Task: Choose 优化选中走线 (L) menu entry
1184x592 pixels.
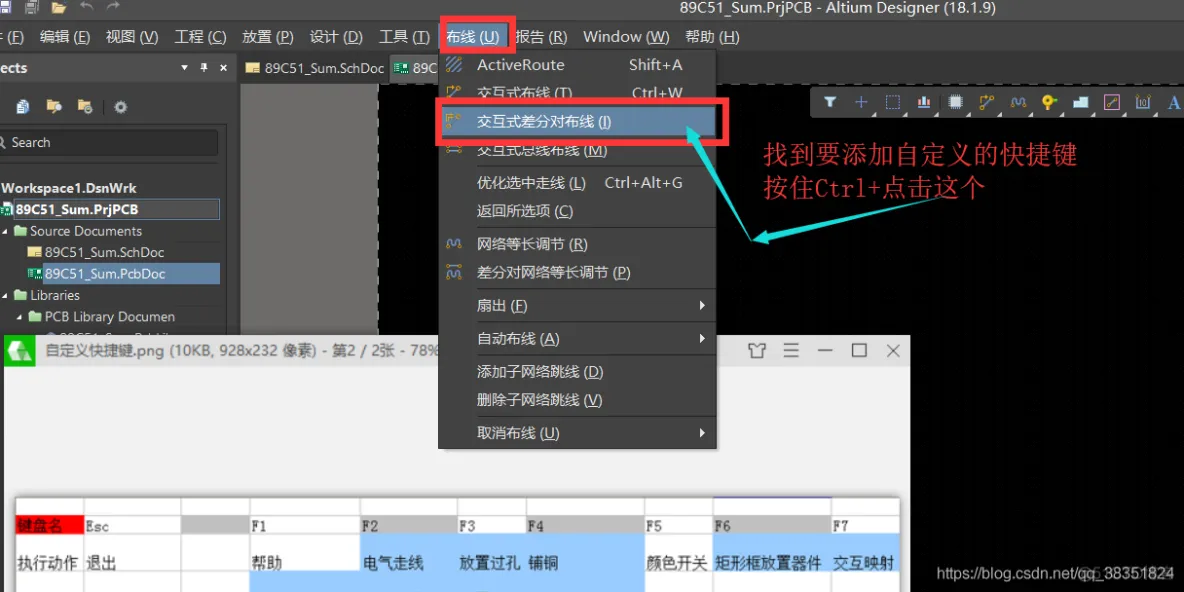Action: tap(578, 183)
